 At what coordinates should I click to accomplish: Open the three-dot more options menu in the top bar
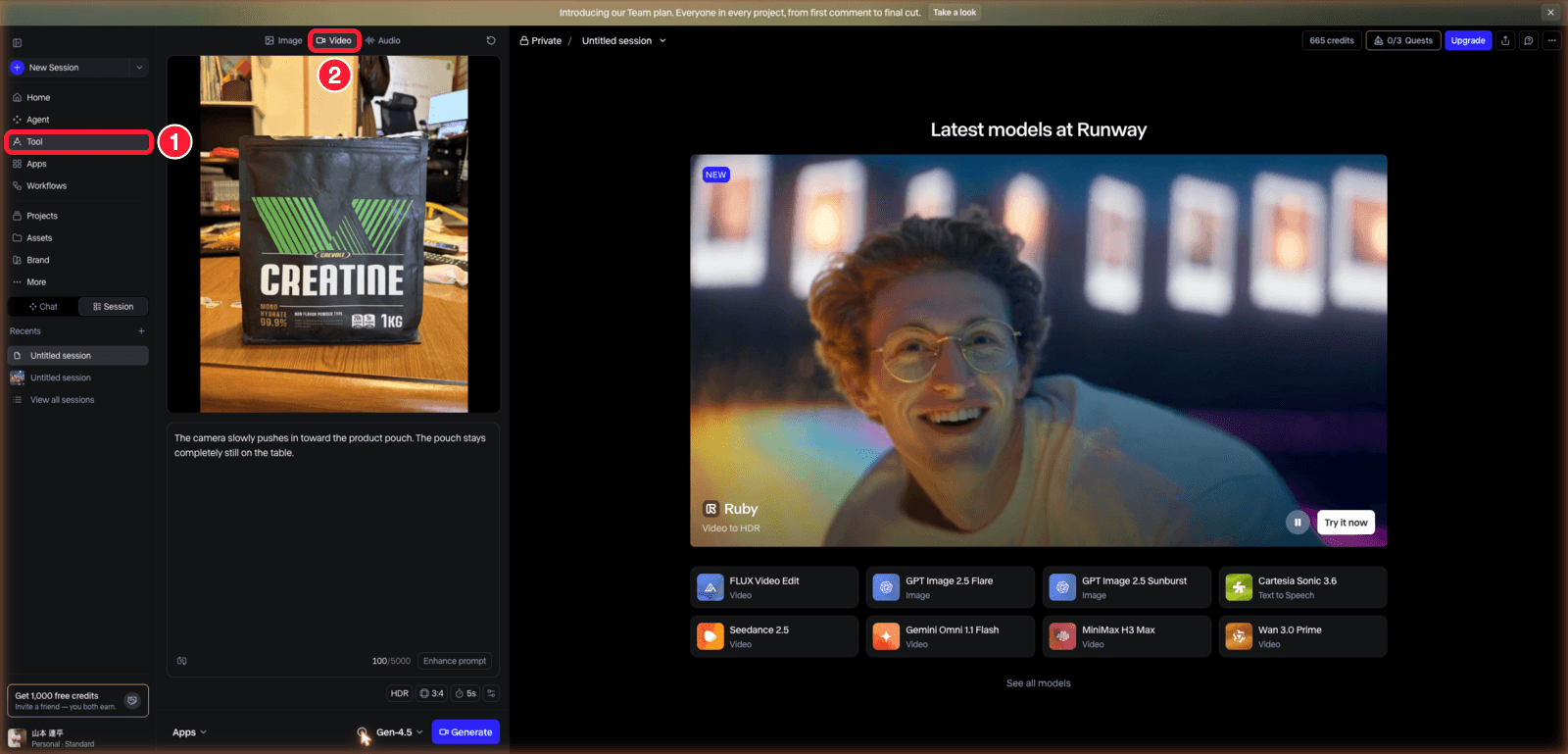[x=1550, y=40]
